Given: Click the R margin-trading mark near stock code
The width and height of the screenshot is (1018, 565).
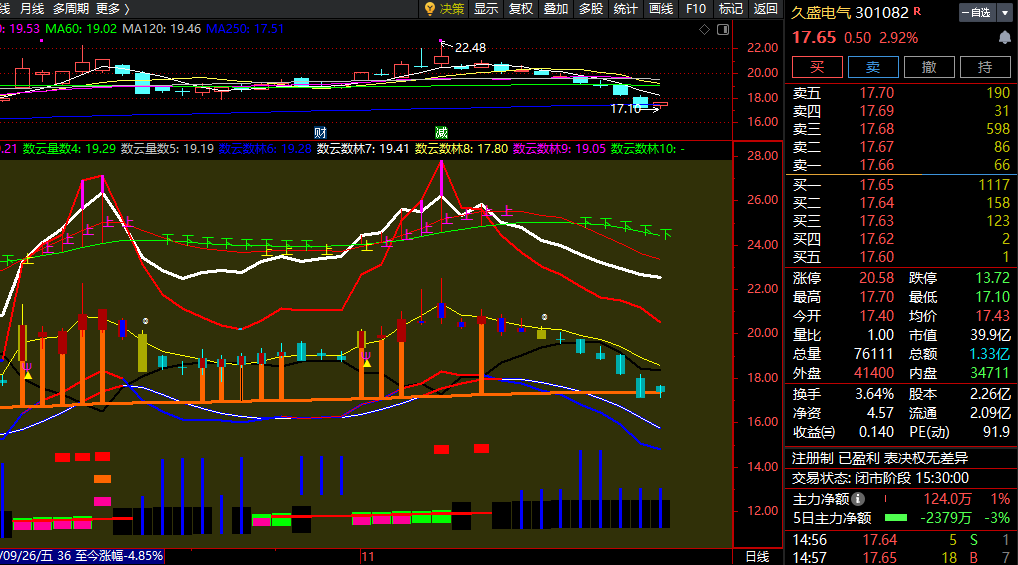Looking at the screenshot, I should click(917, 10).
